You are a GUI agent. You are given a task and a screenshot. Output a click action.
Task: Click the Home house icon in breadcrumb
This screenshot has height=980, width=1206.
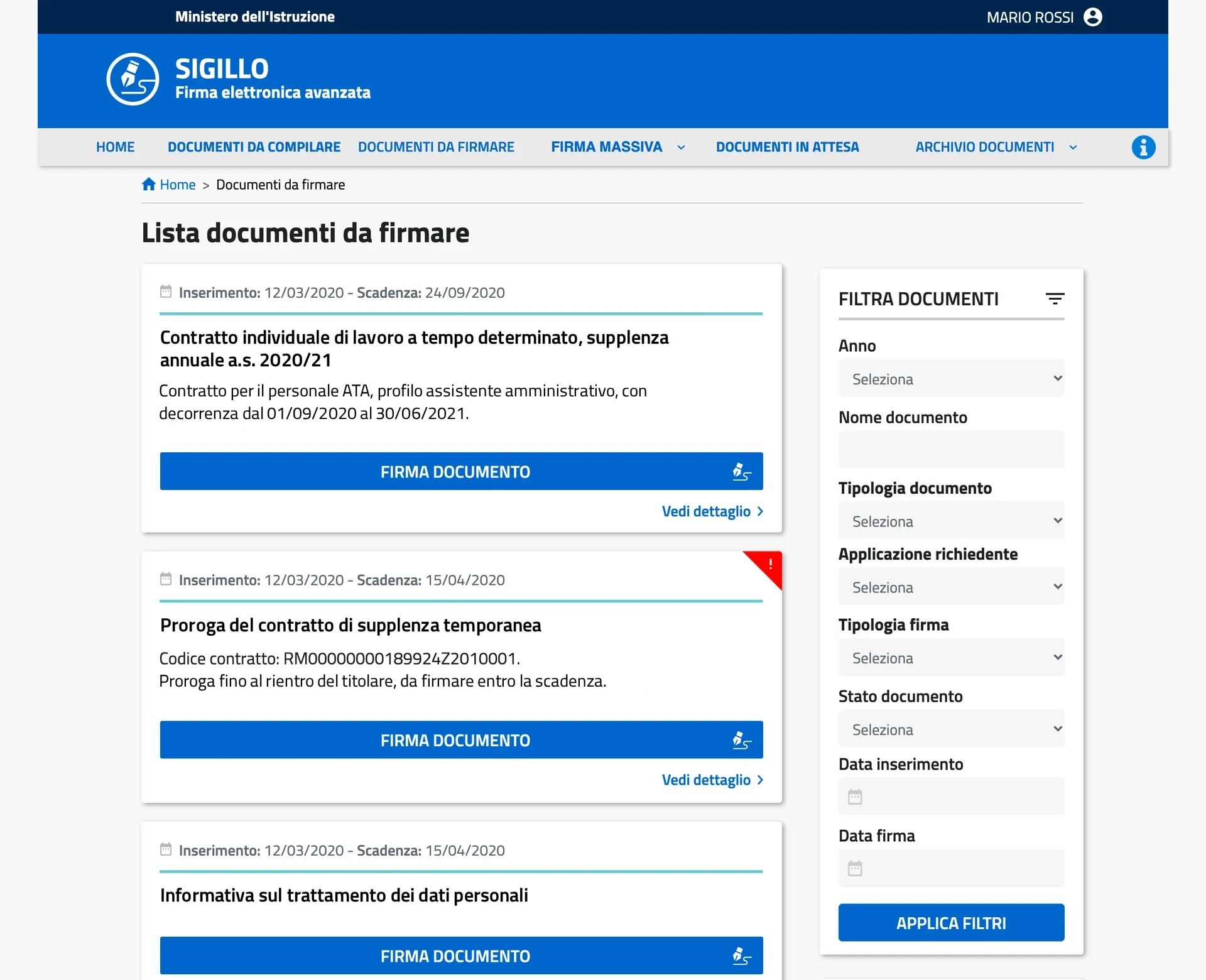[x=149, y=184]
